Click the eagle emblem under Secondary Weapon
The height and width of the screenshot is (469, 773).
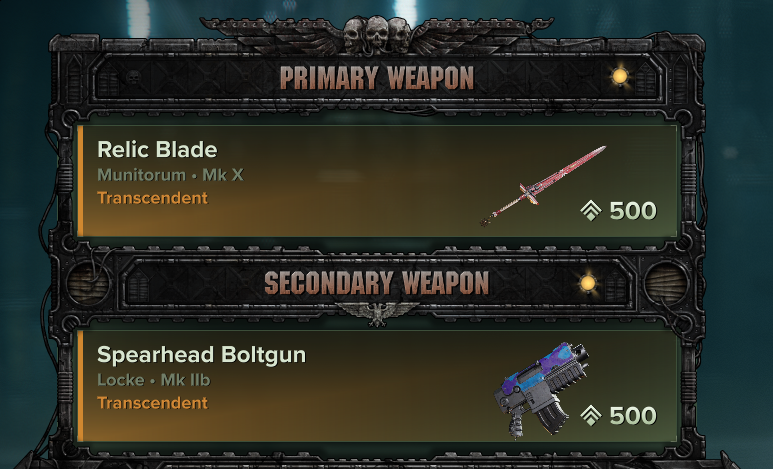pyautogui.click(x=377, y=314)
